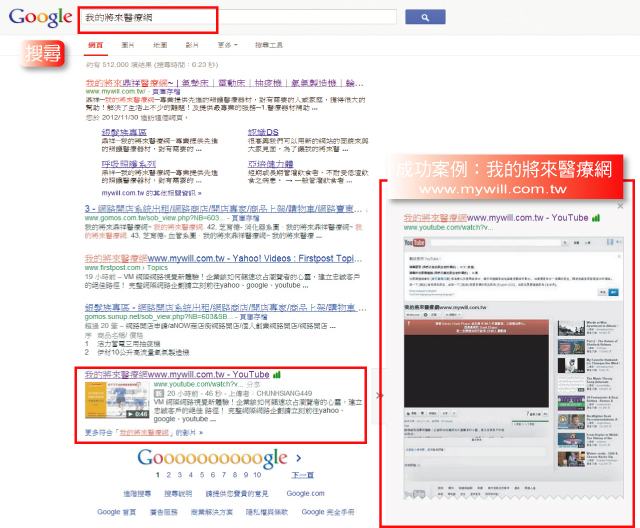
Task: Focus the search box containing 我的將來醫療網
Action: pyautogui.click(x=239, y=18)
